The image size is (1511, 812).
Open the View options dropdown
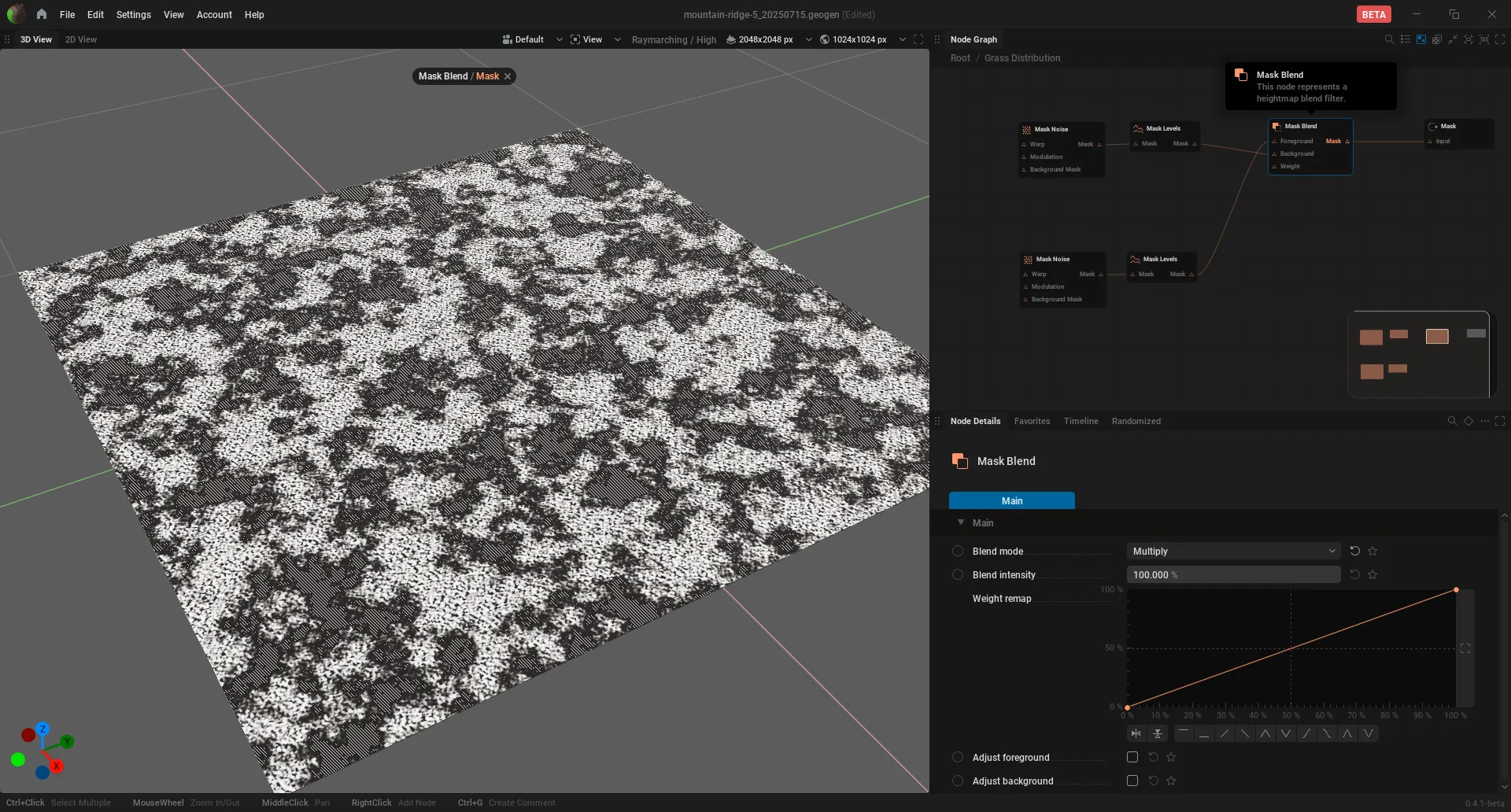[596, 39]
